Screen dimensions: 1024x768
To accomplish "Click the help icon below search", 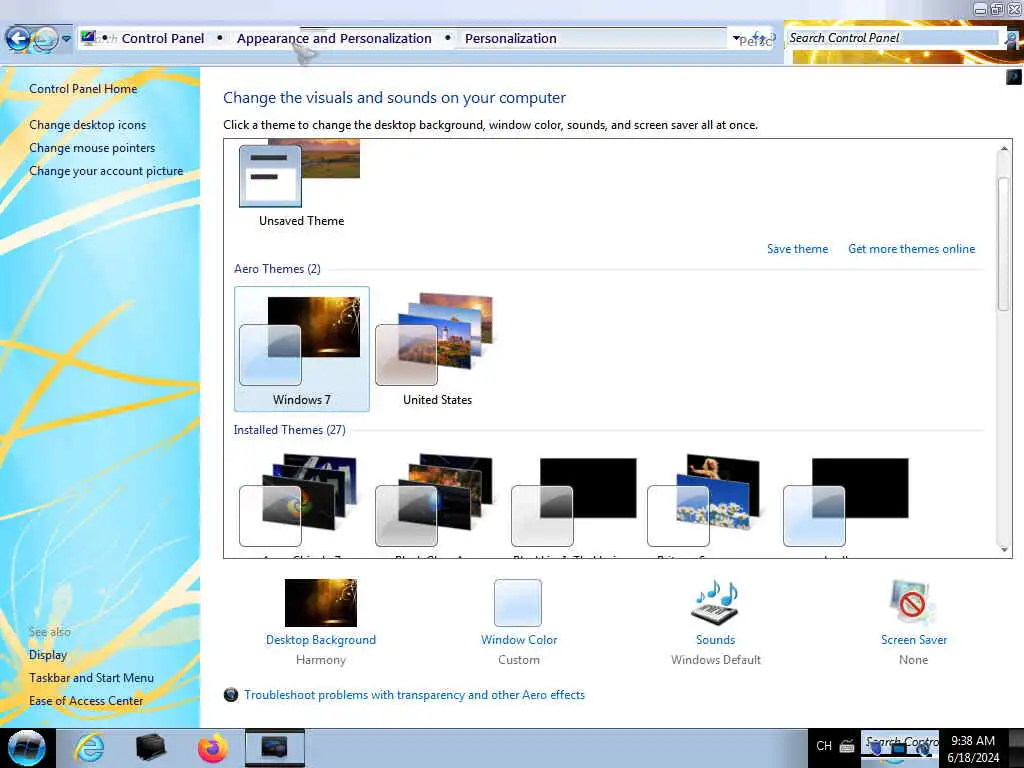I will tap(1014, 78).
